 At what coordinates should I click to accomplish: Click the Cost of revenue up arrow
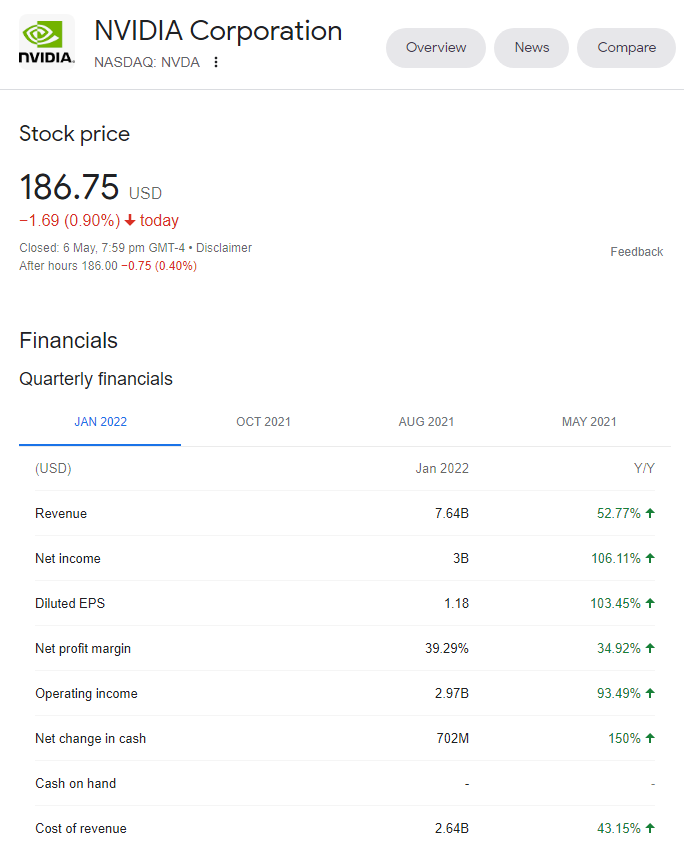point(650,828)
